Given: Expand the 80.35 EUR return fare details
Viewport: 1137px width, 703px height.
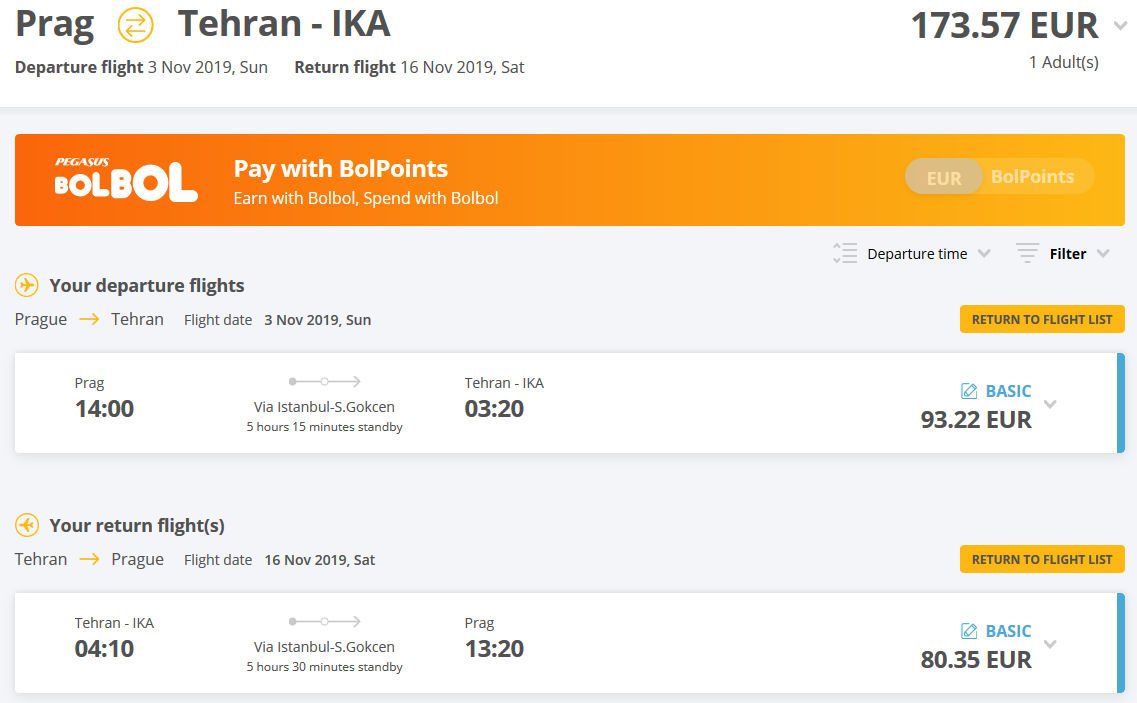Looking at the screenshot, I should [x=1050, y=644].
